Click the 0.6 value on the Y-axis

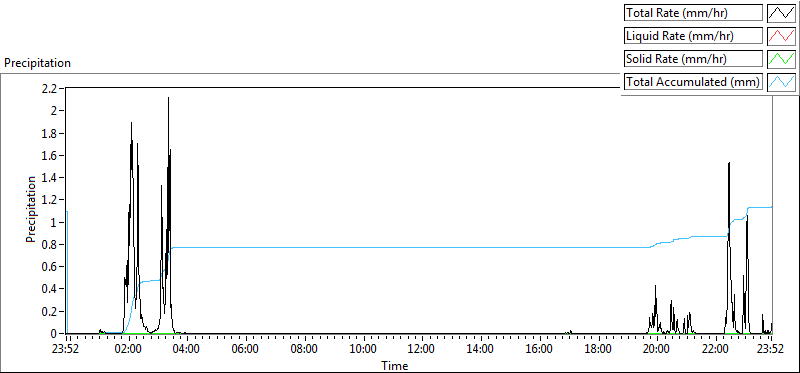[50, 267]
